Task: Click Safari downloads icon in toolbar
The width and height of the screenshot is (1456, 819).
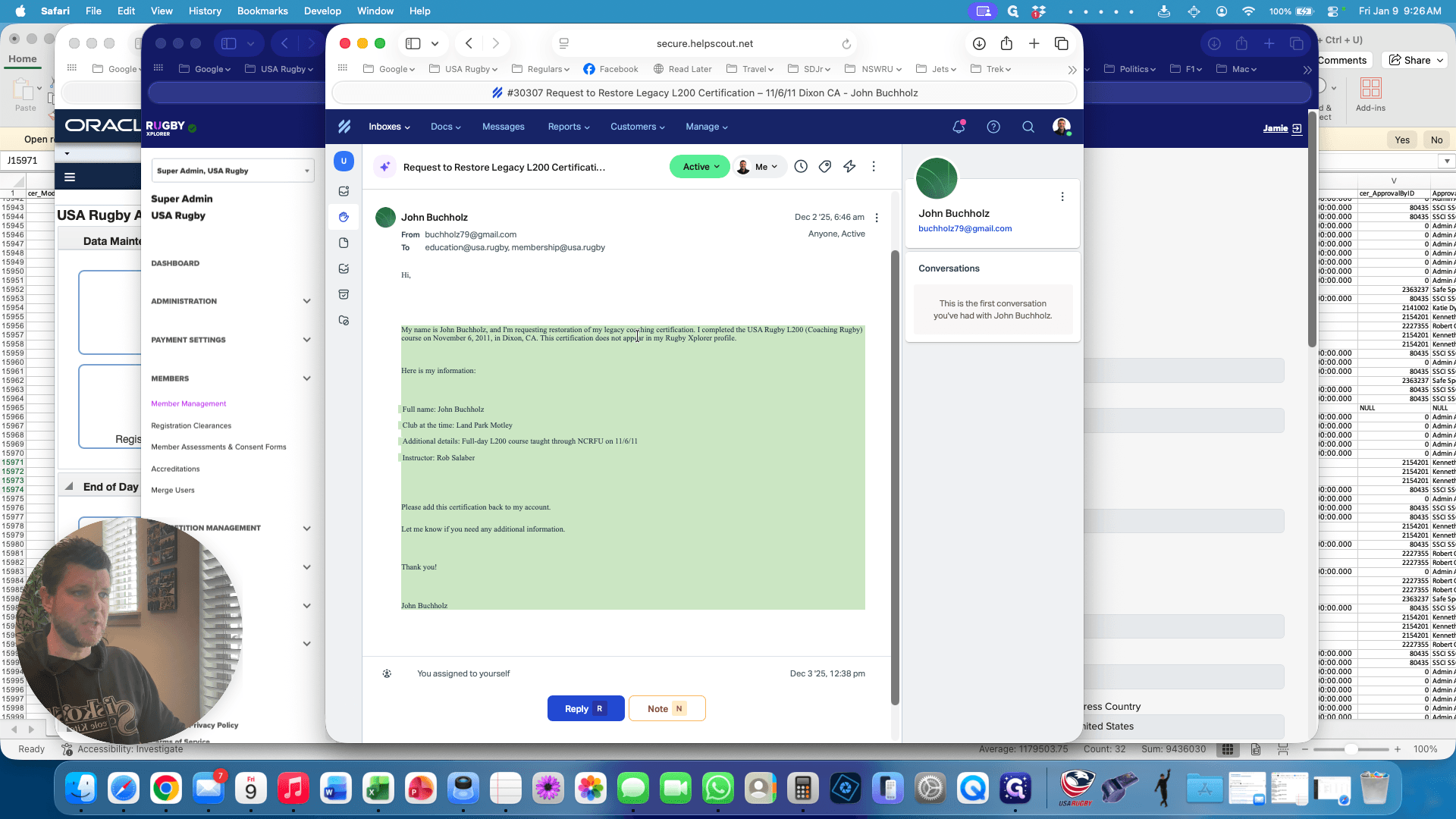Action: 979,43
